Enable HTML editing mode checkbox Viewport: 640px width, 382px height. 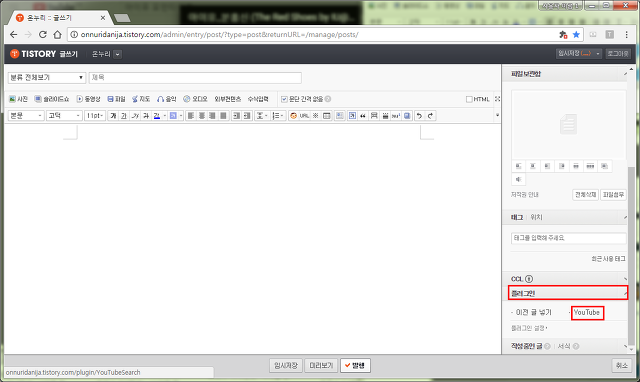pos(469,99)
